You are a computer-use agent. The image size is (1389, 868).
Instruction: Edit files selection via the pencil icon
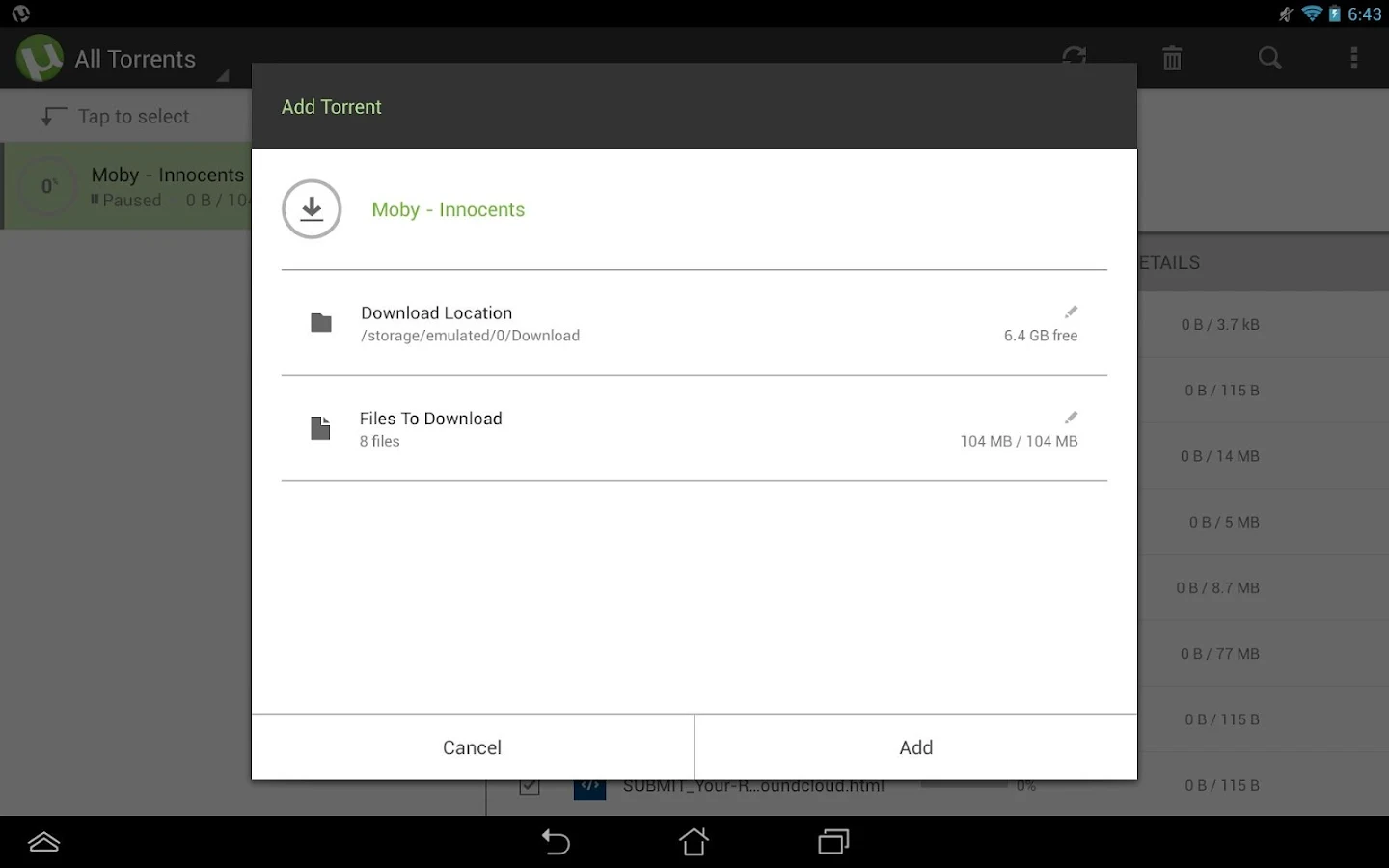click(1071, 417)
